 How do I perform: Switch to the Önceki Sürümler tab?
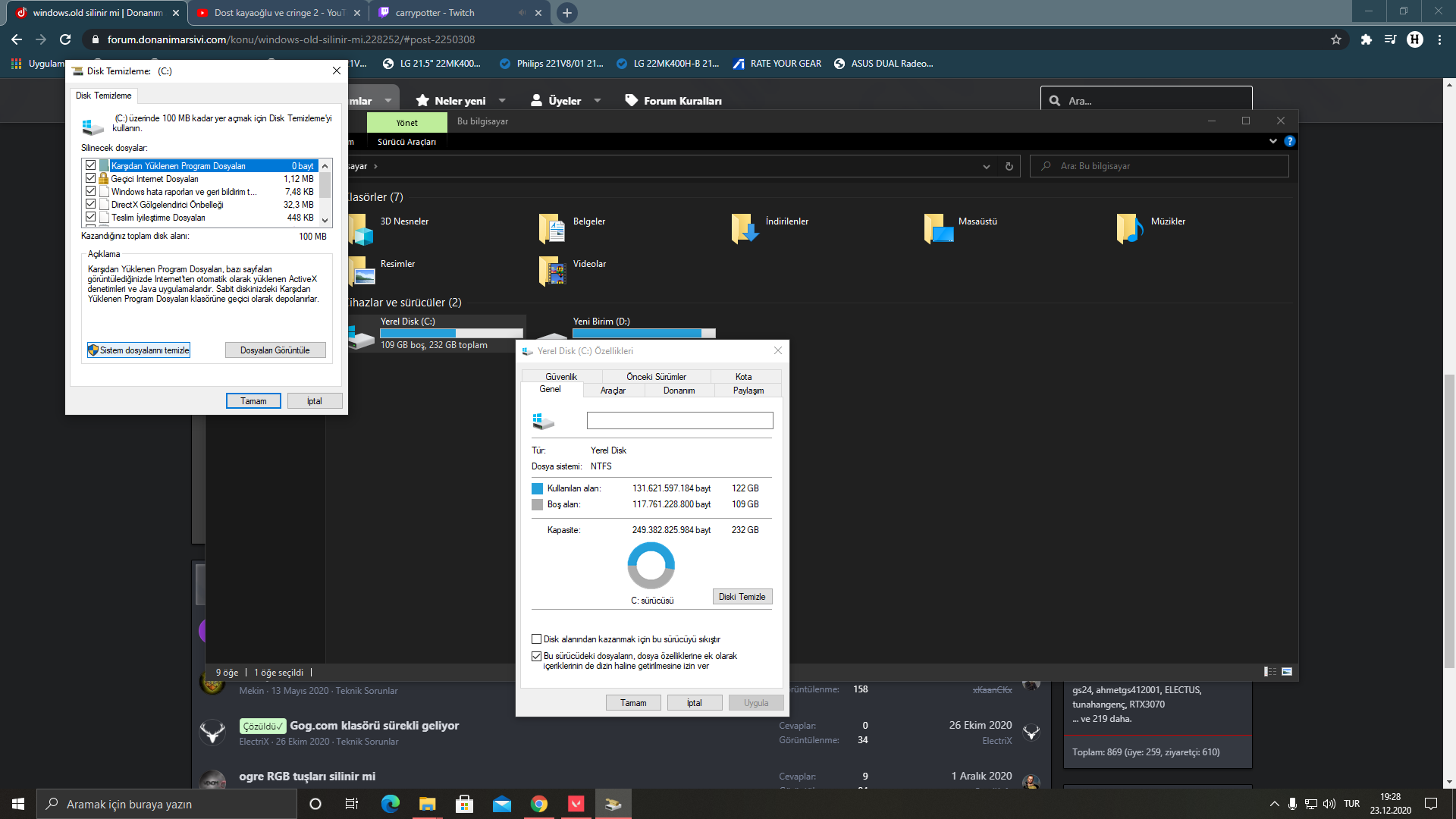[656, 377]
